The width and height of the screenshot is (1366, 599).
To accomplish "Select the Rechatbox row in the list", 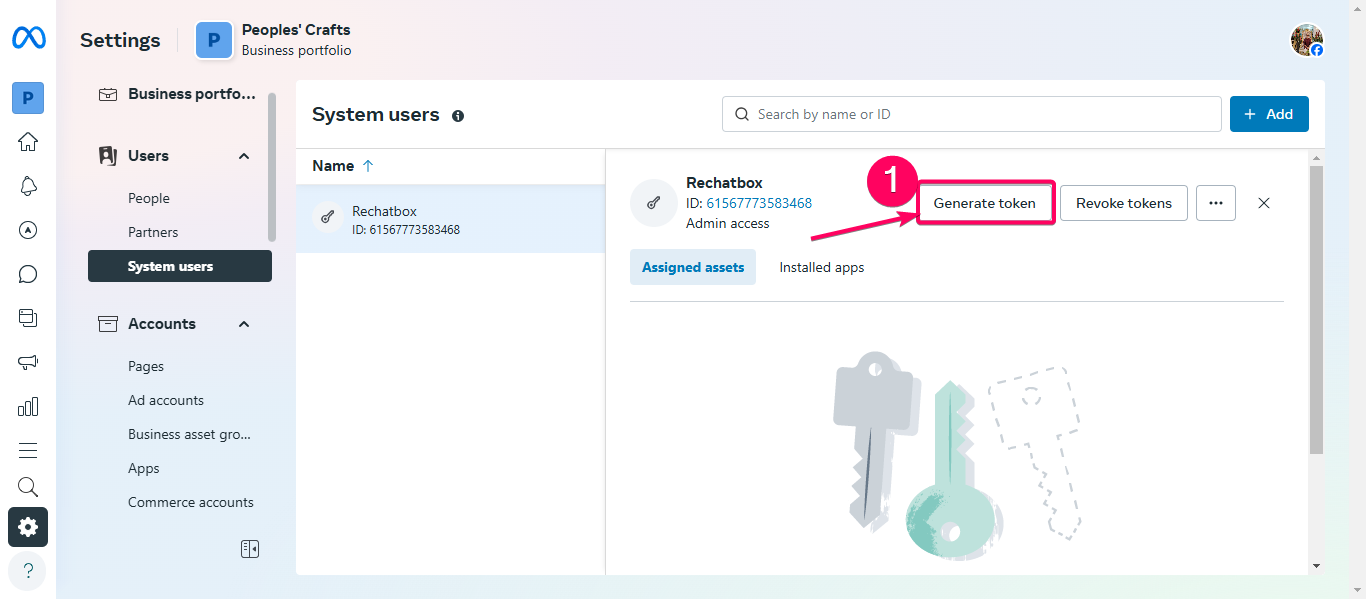I will (x=450, y=219).
